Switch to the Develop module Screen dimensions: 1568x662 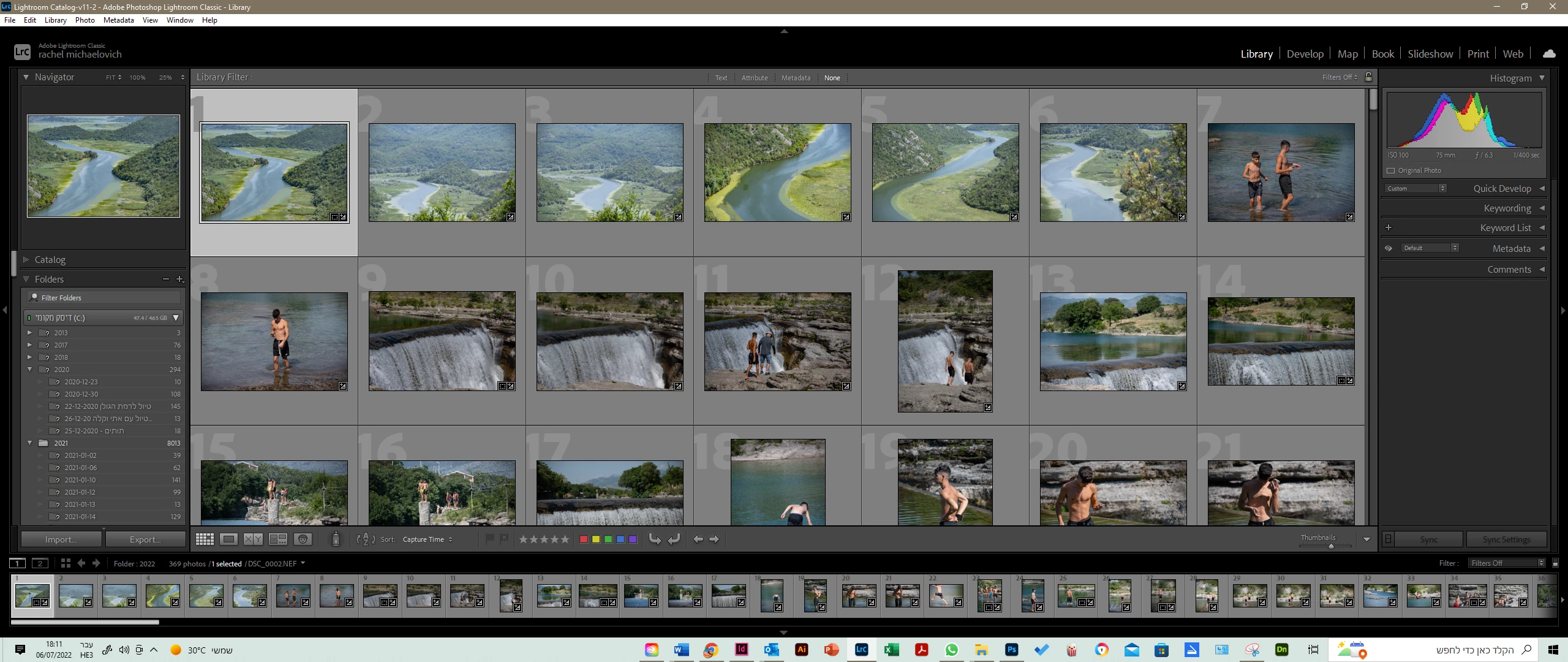coord(1305,54)
